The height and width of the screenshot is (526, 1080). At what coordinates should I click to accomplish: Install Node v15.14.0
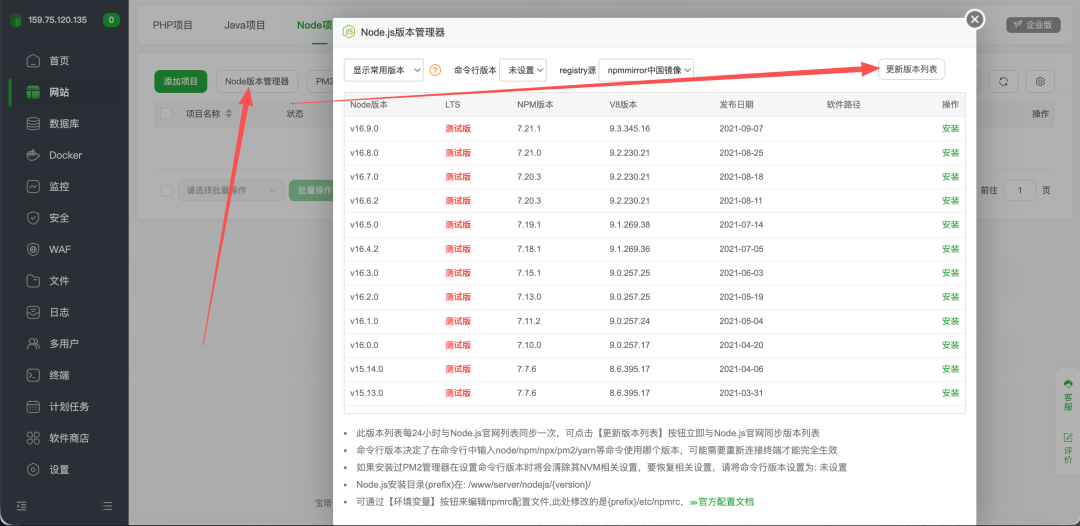point(951,369)
